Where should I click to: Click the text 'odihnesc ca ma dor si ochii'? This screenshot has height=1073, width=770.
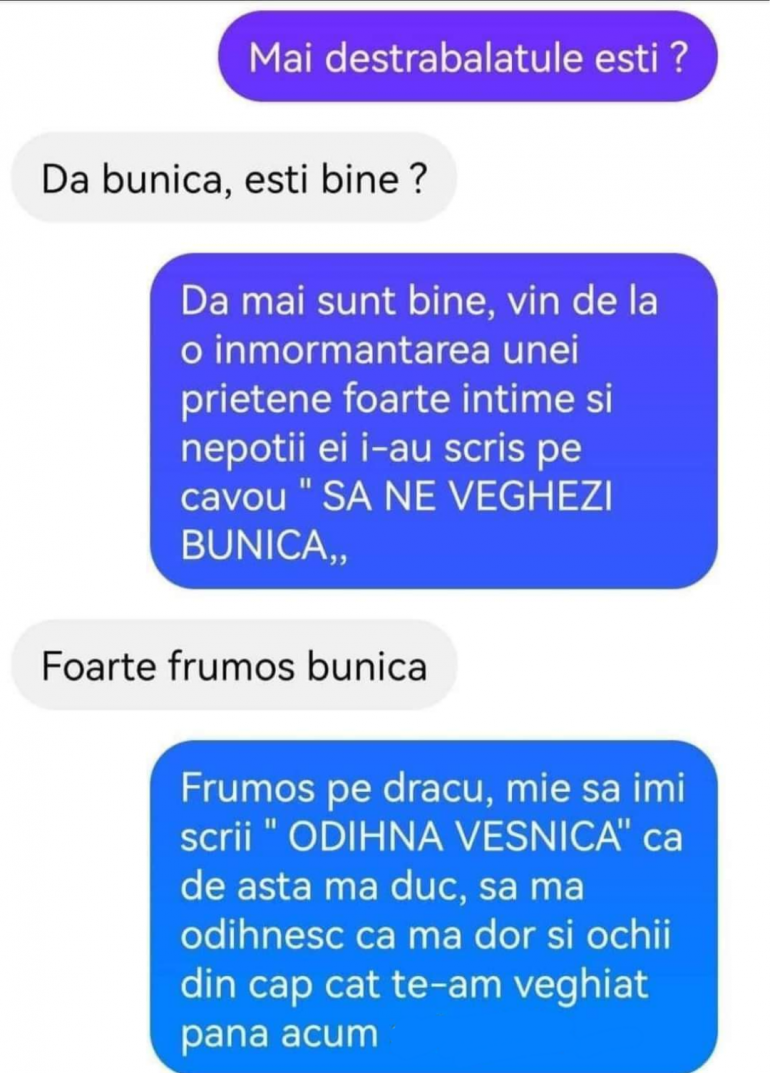coord(426,935)
